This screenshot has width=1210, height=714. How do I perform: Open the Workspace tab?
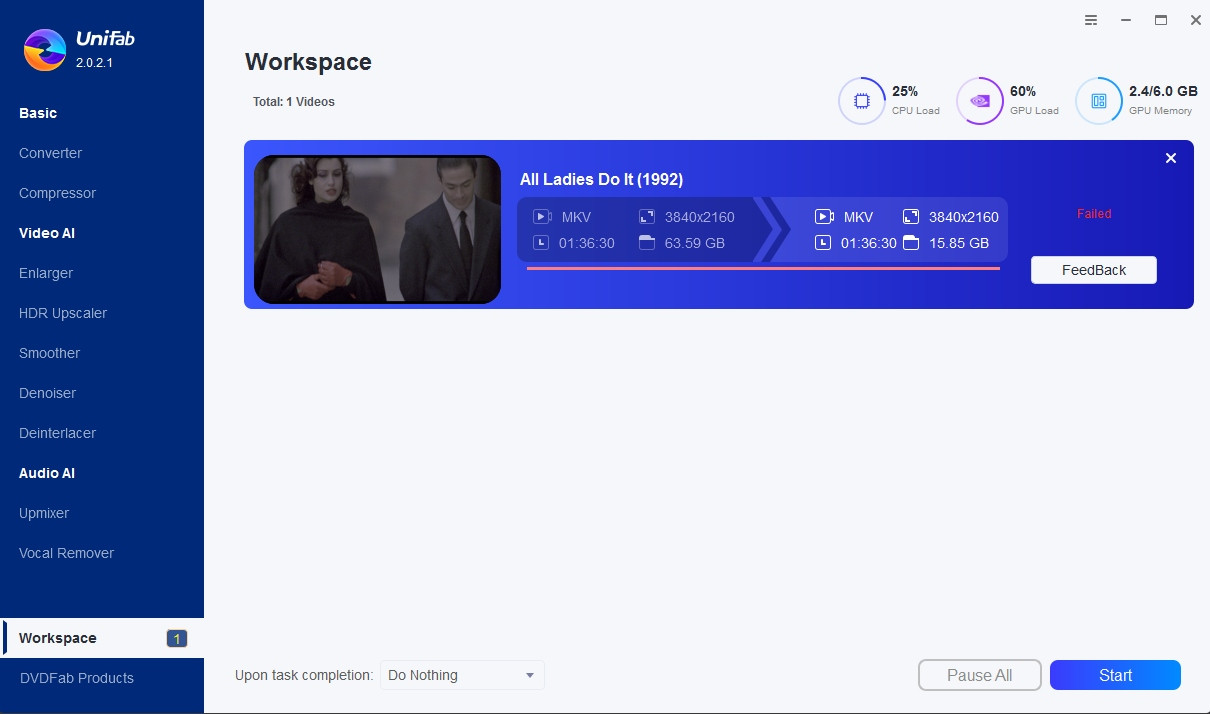[x=58, y=638]
